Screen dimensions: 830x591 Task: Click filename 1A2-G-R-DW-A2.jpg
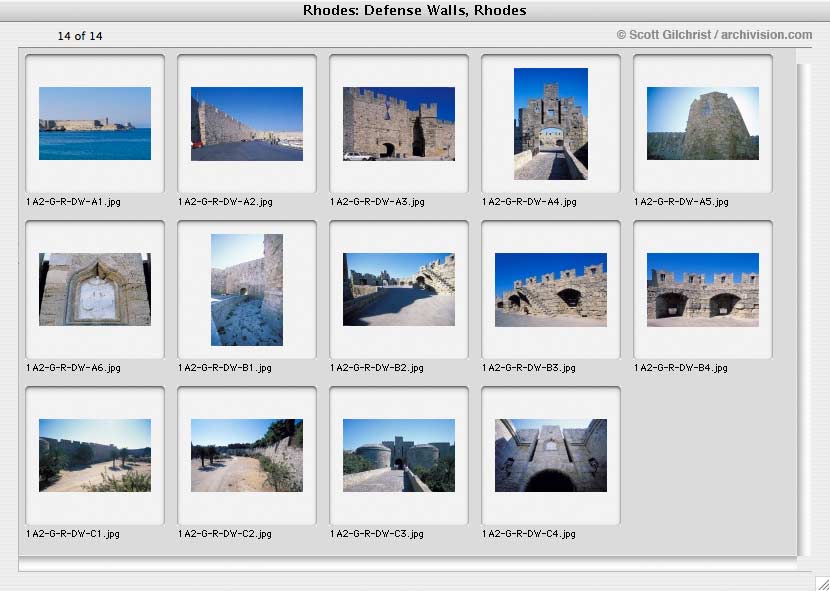[225, 202]
